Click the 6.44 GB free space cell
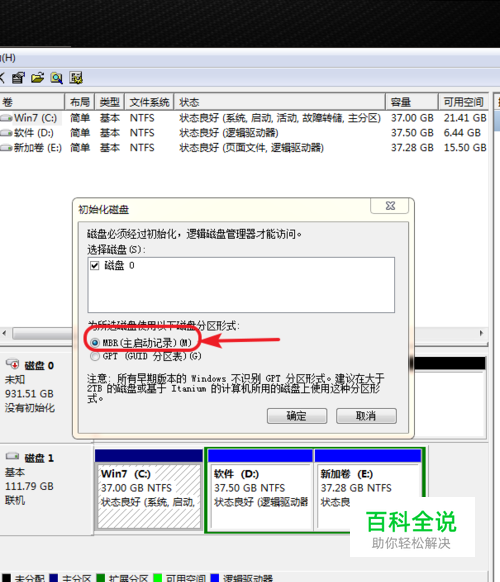 pos(462,133)
